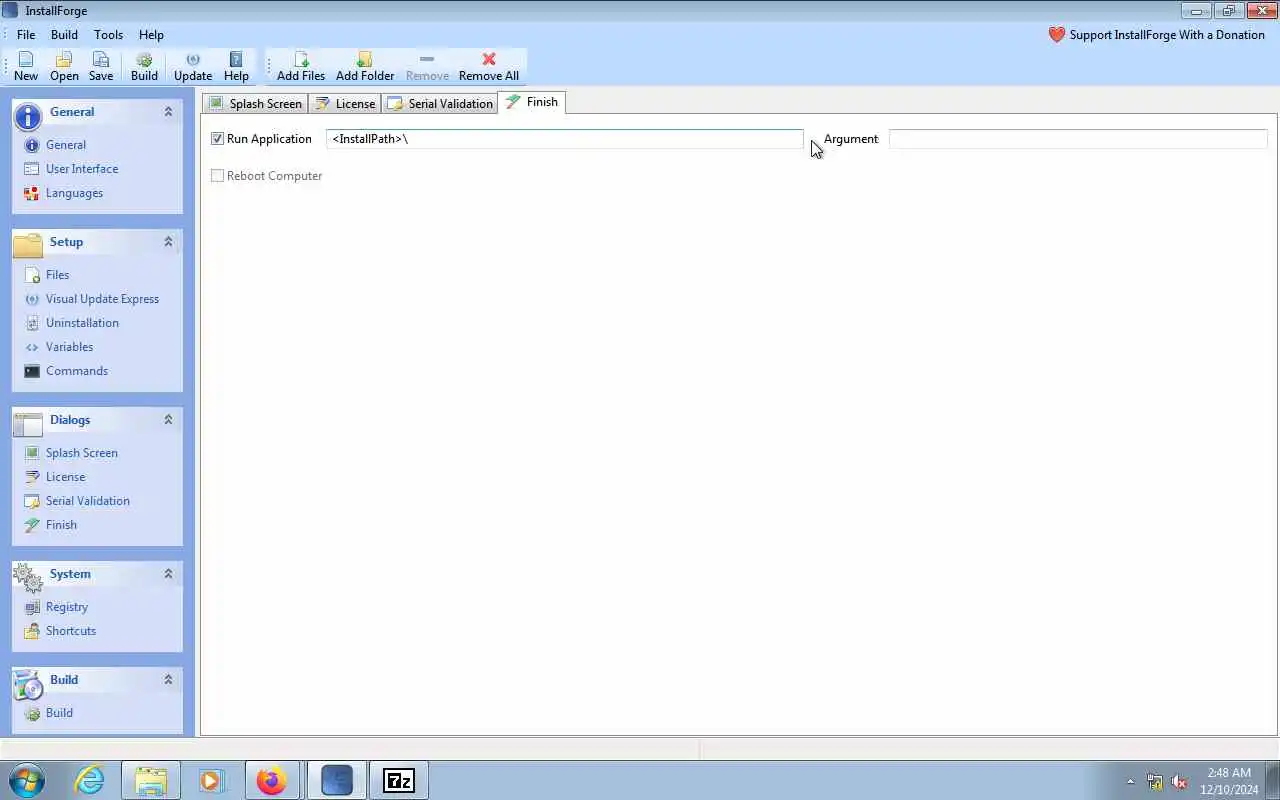The width and height of the screenshot is (1280, 800).
Task: Click the Build gear toolbar icon
Action: 144,67
